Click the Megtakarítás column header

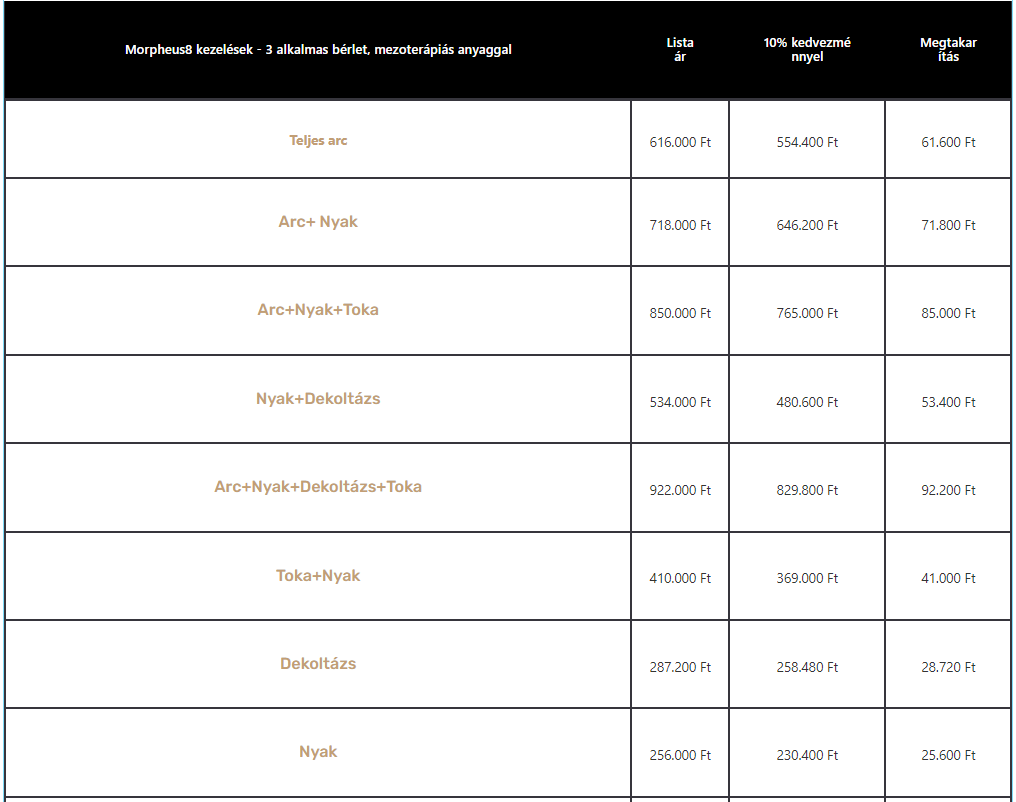point(948,49)
